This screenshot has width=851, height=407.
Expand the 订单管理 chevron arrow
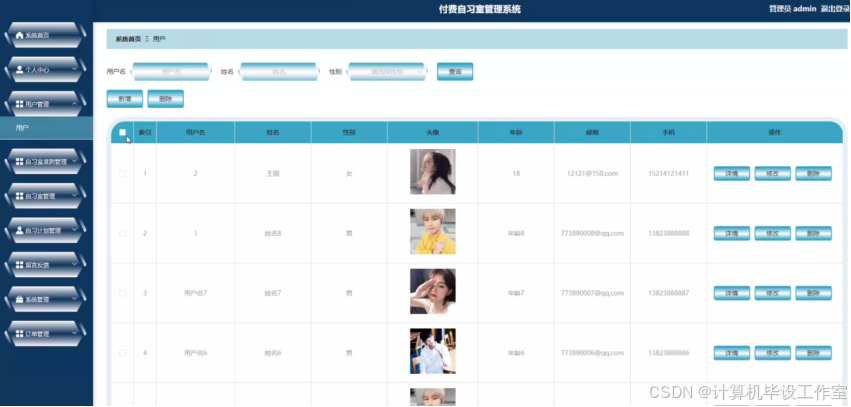(74, 334)
